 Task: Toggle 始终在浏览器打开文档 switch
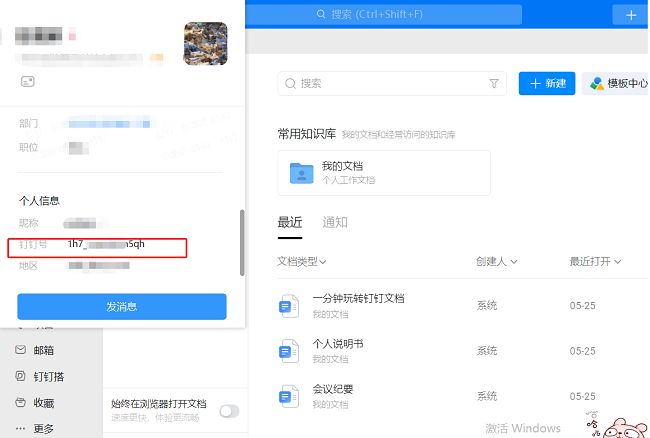(x=229, y=411)
